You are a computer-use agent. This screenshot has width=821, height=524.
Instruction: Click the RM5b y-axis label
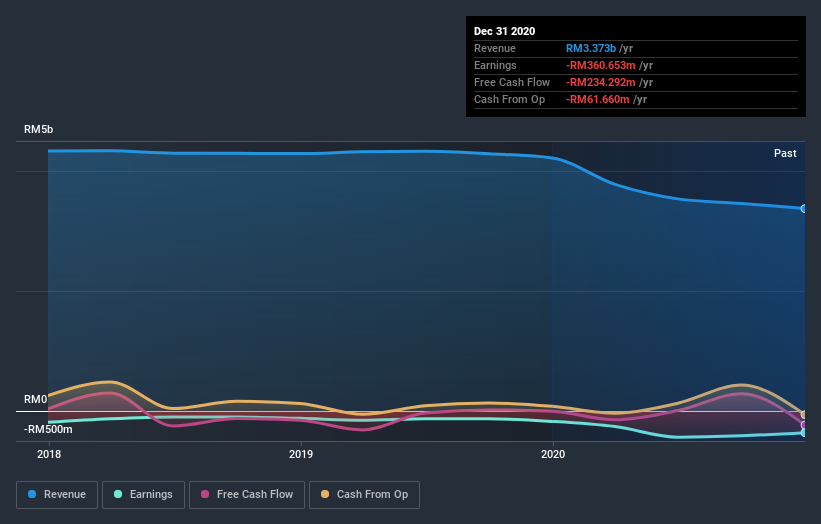tap(38, 129)
